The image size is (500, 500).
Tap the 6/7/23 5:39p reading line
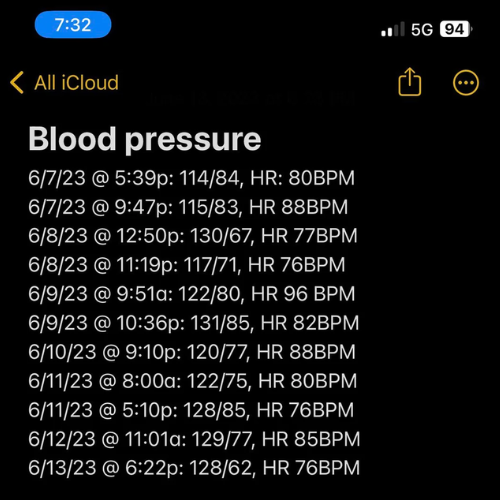191,178
